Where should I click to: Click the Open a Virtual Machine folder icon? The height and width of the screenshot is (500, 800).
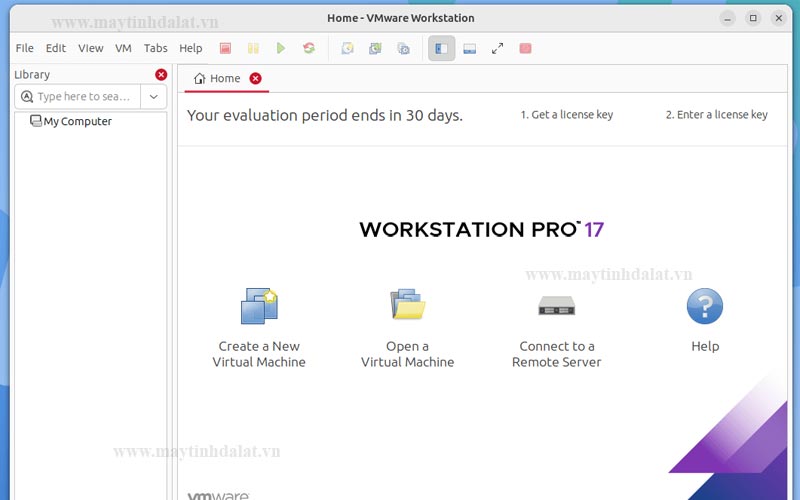[x=408, y=305]
